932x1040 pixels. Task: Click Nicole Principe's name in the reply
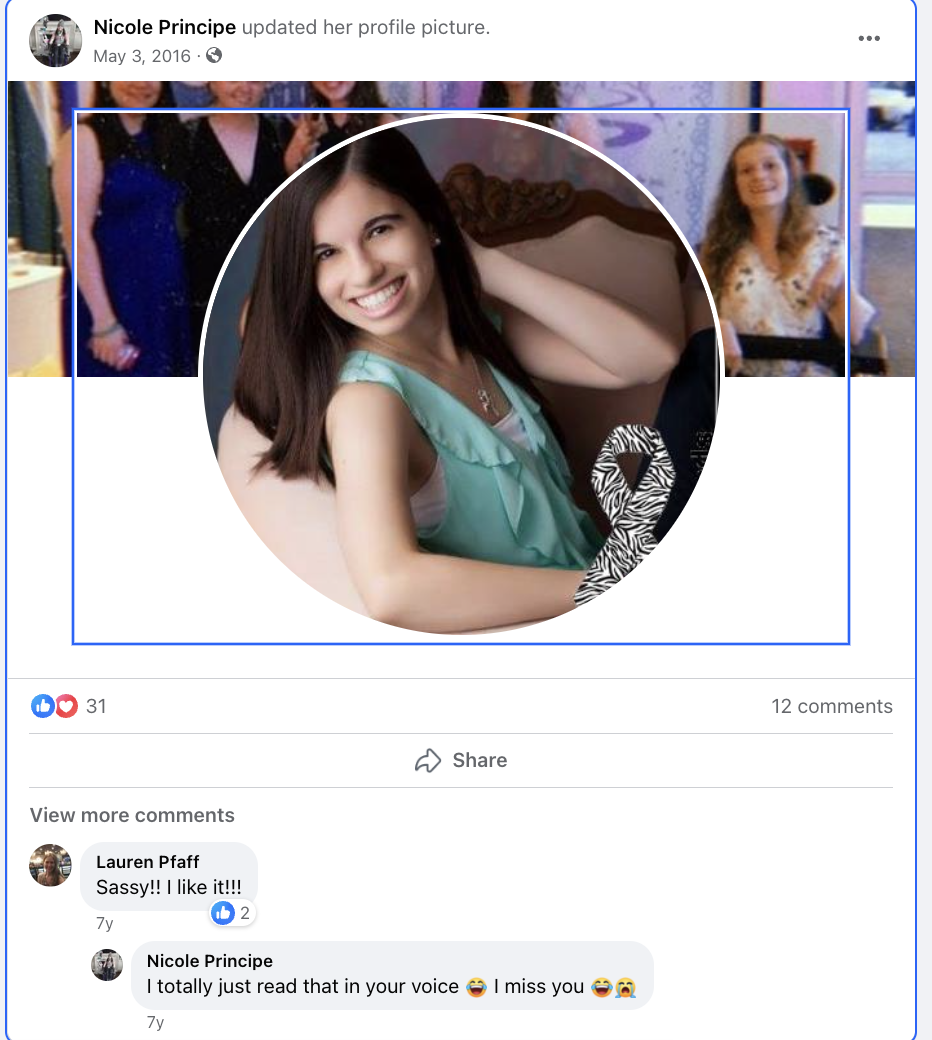point(210,961)
